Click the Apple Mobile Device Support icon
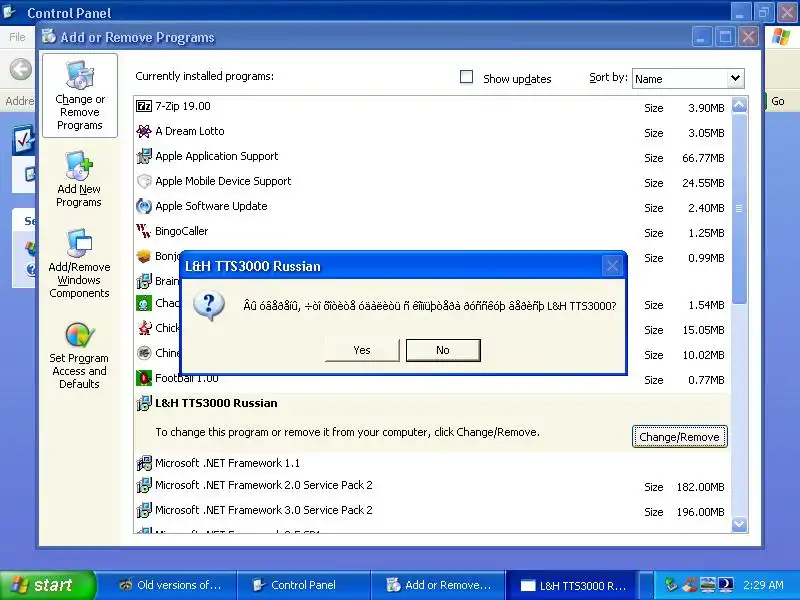Image resolution: width=800 pixels, height=600 pixels. click(144, 181)
